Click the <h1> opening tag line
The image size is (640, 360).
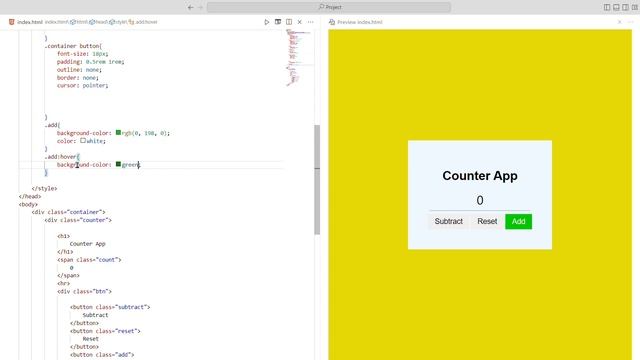click(x=63, y=236)
